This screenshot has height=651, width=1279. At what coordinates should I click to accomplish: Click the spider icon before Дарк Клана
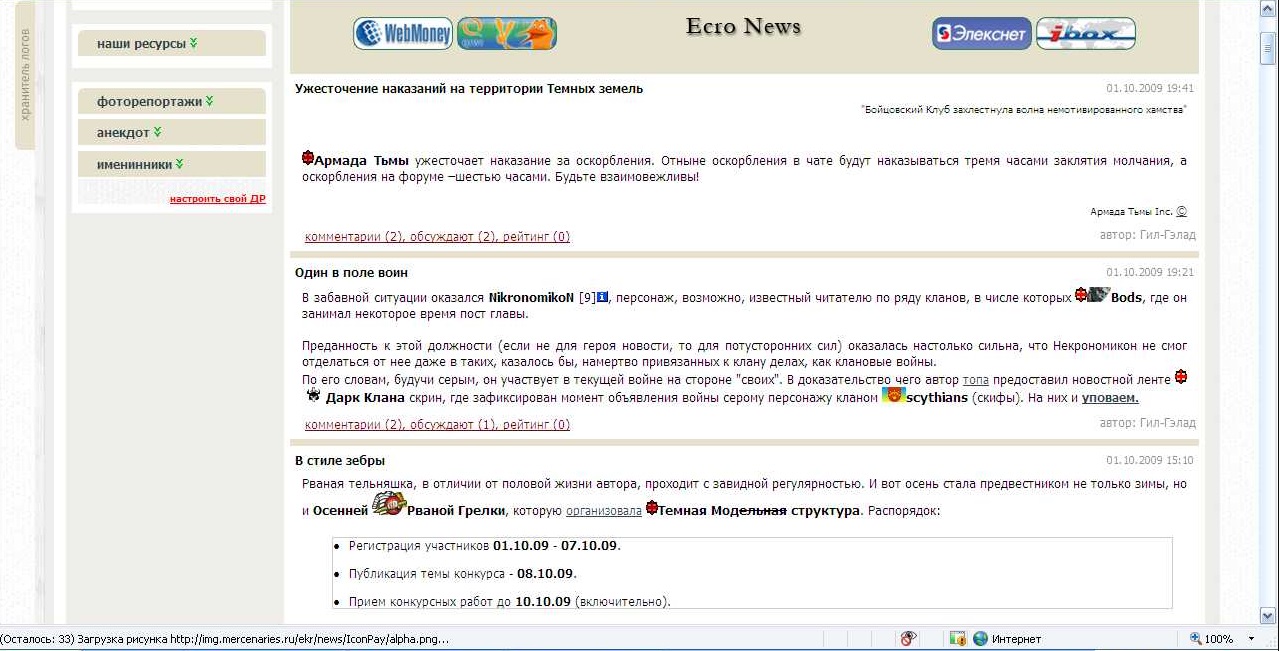coord(314,397)
